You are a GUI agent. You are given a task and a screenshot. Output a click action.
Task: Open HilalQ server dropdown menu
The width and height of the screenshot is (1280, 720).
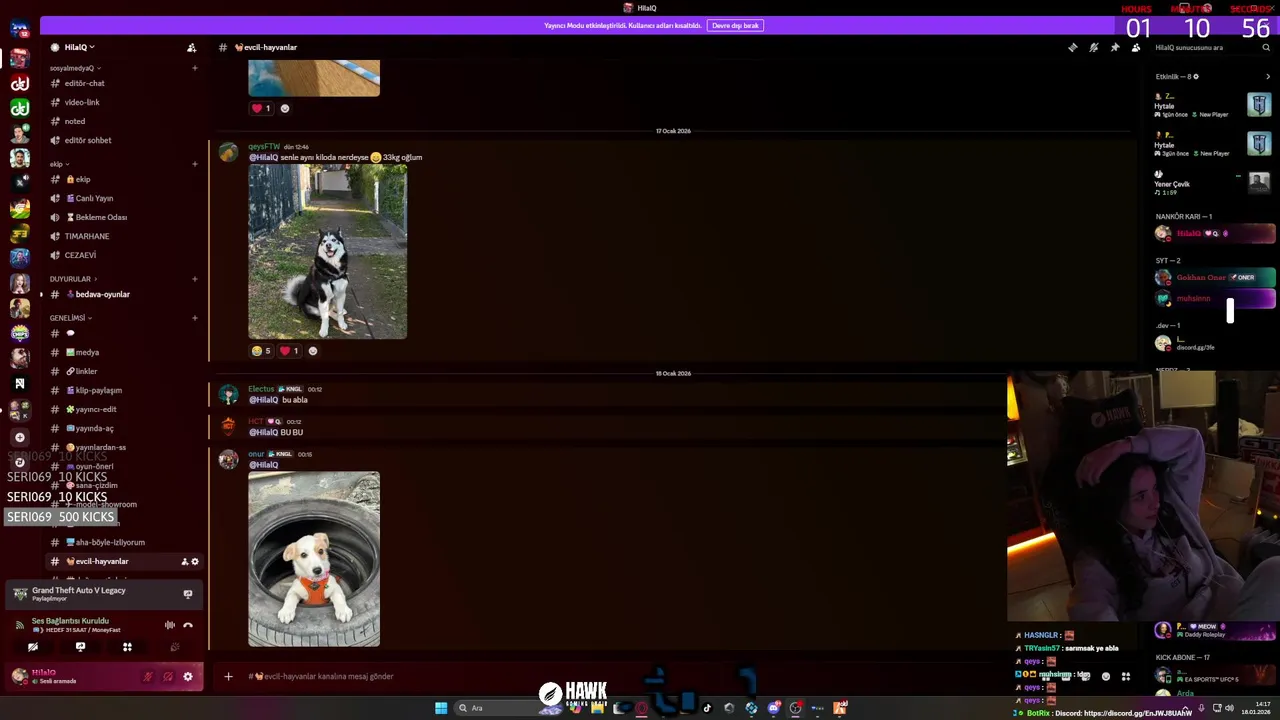(x=79, y=47)
